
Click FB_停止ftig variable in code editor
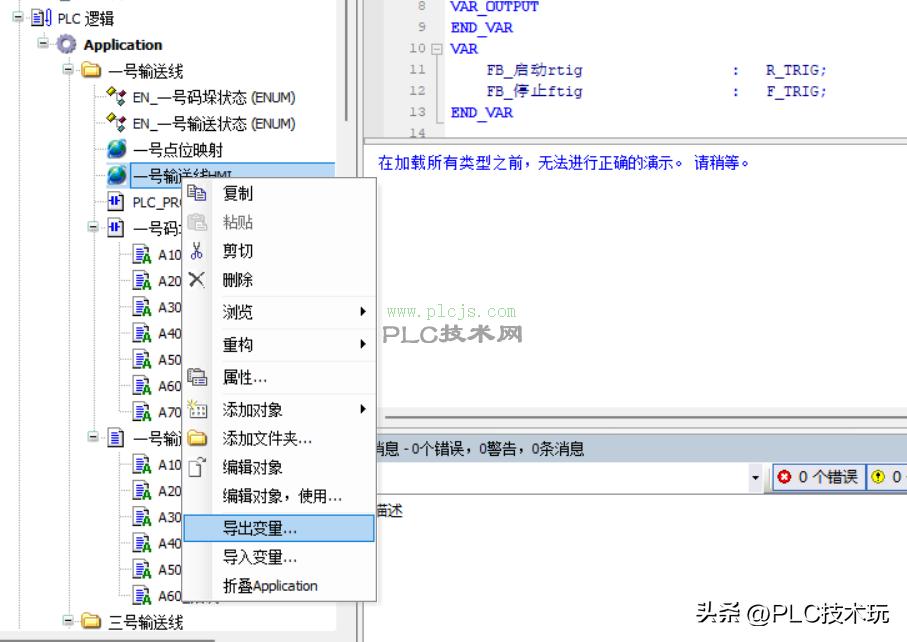coord(534,91)
